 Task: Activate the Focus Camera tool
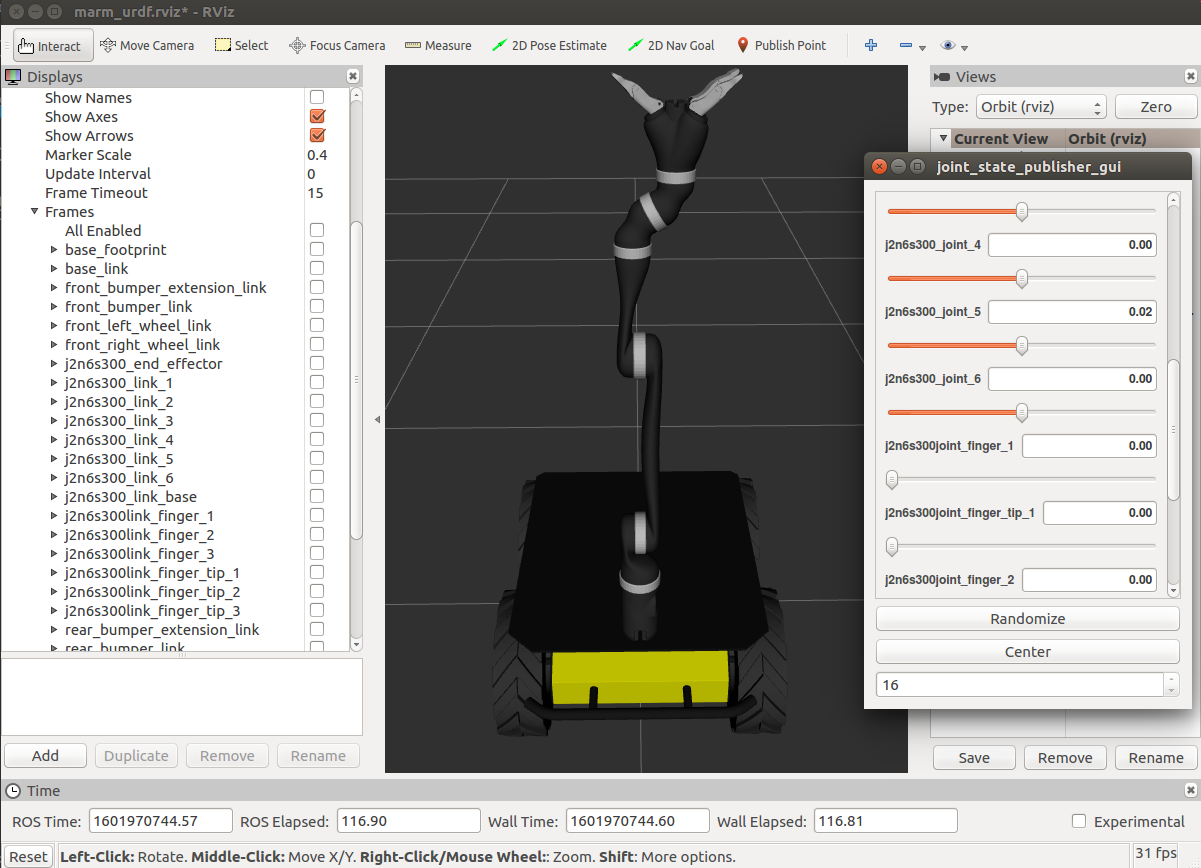[x=337, y=45]
